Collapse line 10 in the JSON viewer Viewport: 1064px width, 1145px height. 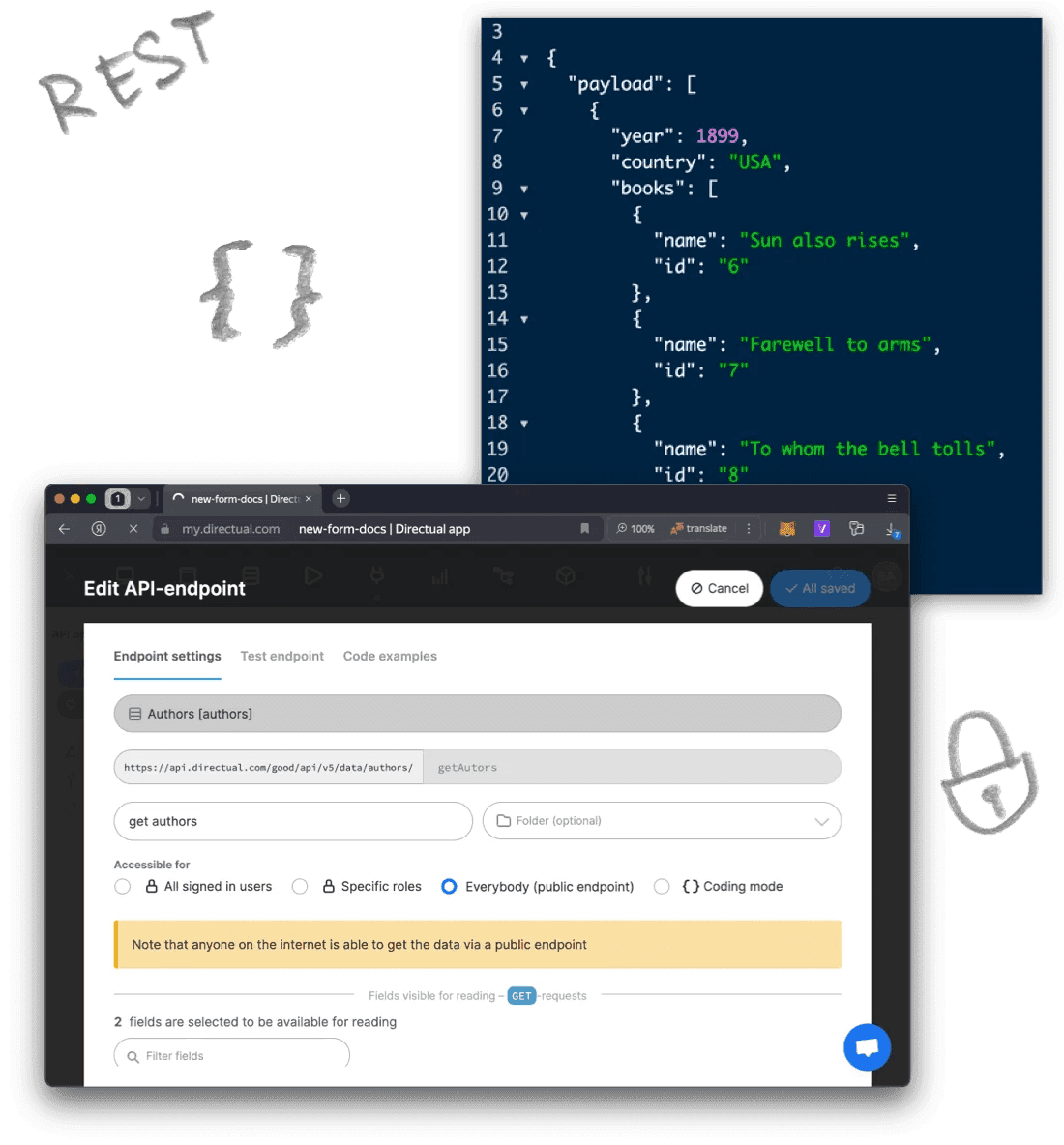pos(523,214)
